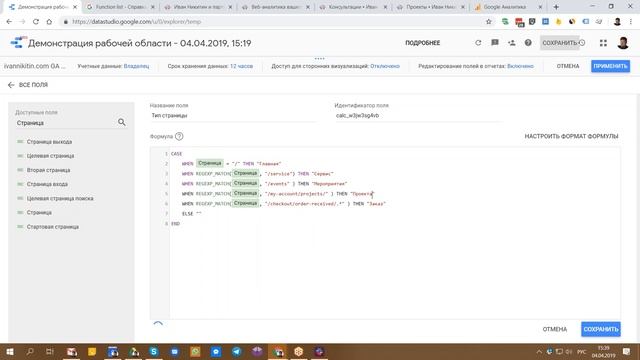Open 12 часов data freshness link

pos(241,66)
